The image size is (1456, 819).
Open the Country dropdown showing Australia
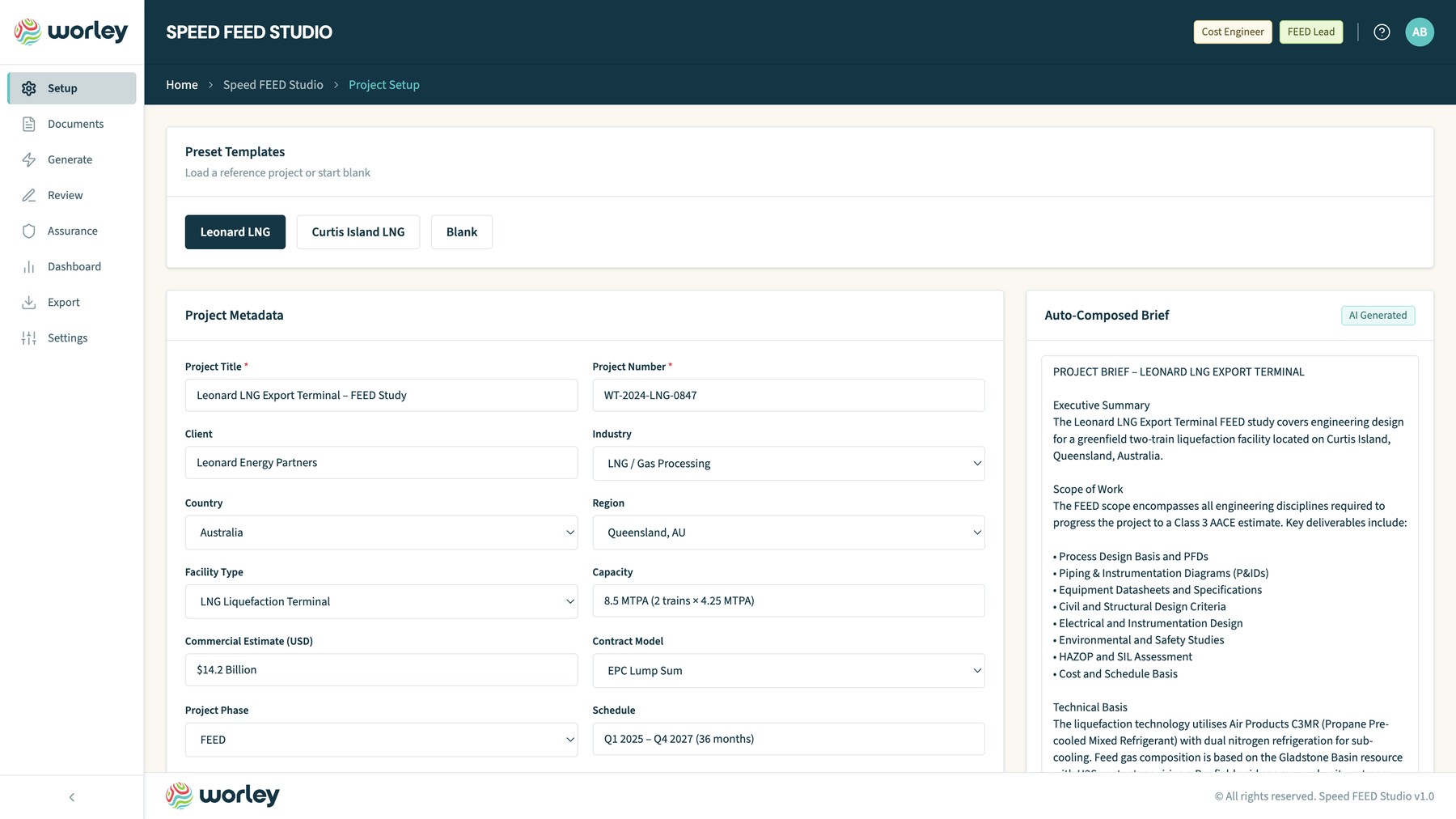coord(381,533)
